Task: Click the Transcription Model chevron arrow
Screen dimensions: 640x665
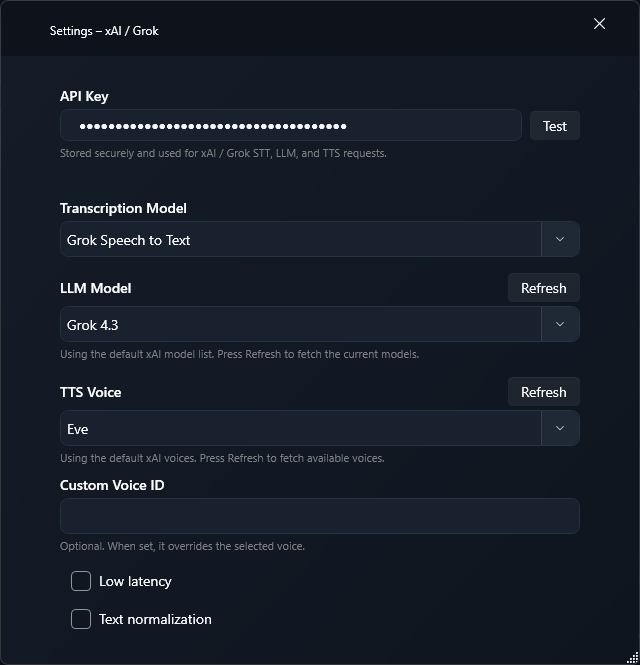Action: click(560, 239)
